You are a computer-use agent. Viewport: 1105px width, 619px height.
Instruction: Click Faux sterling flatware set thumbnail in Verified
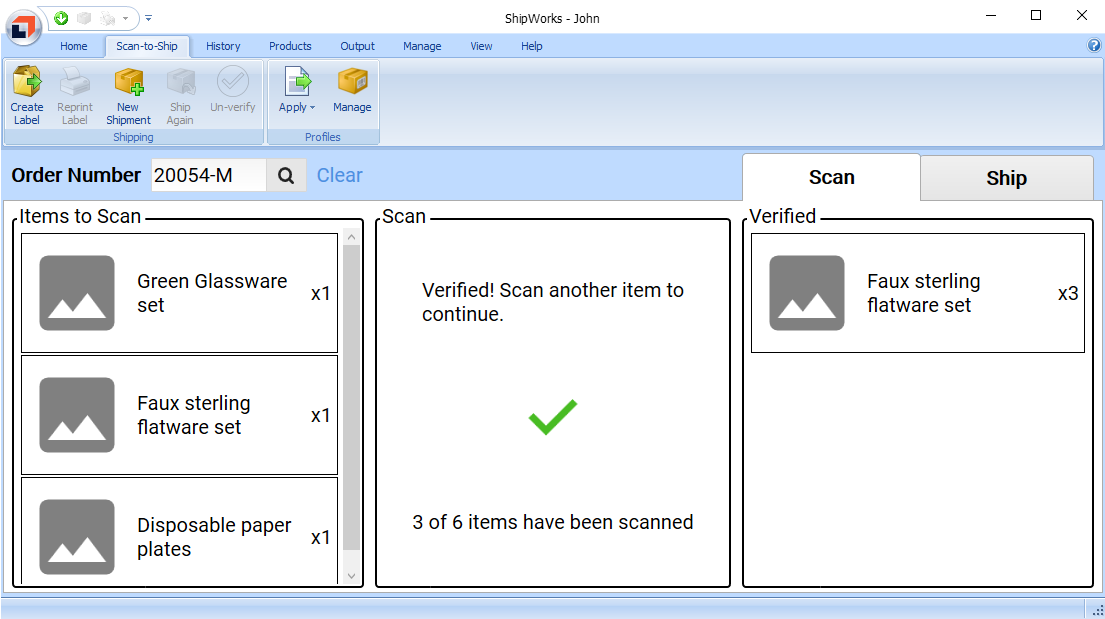pyautogui.click(x=807, y=293)
